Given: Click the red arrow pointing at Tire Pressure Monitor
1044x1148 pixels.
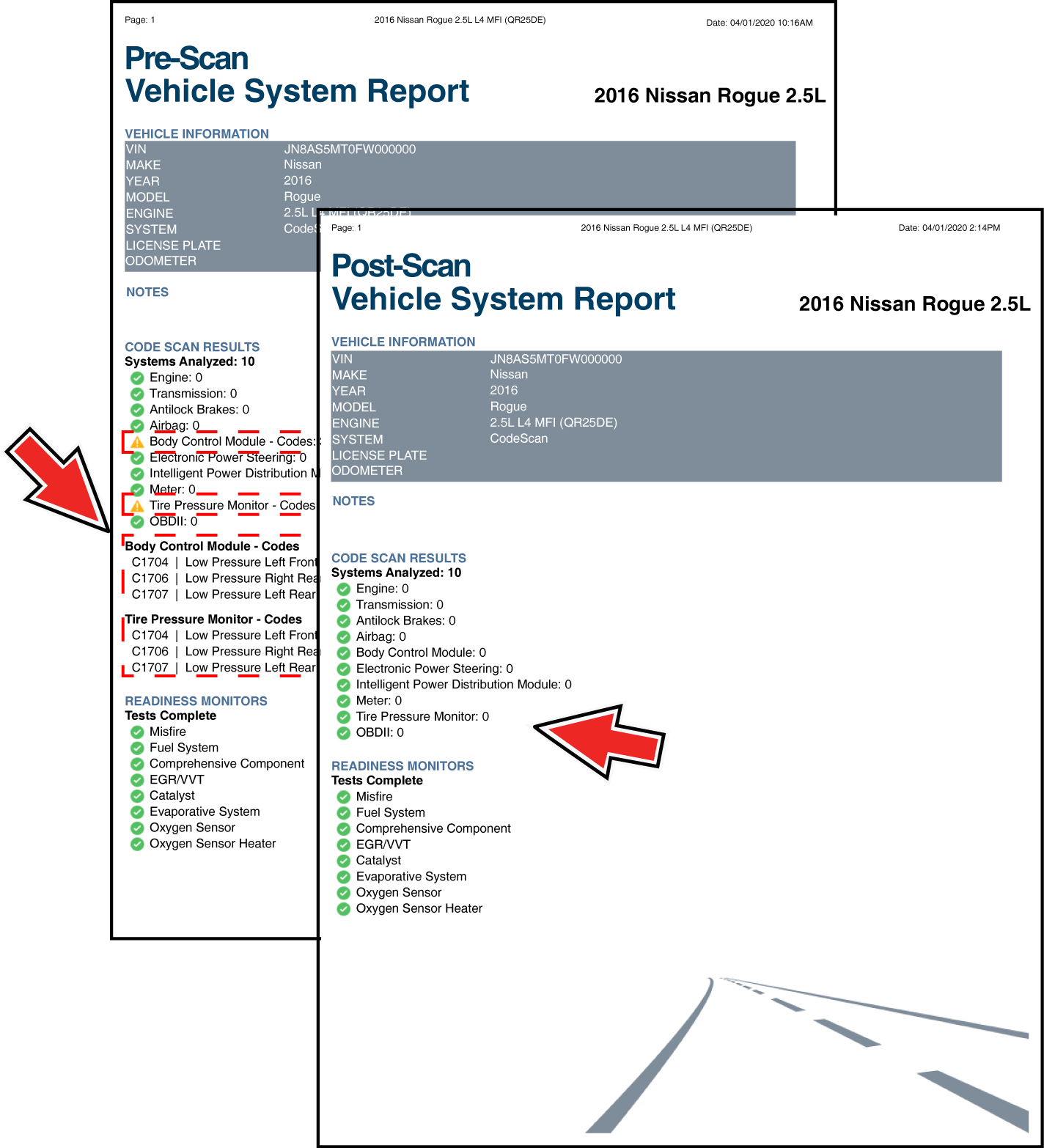Looking at the screenshot, I should (x=601, y=740).
